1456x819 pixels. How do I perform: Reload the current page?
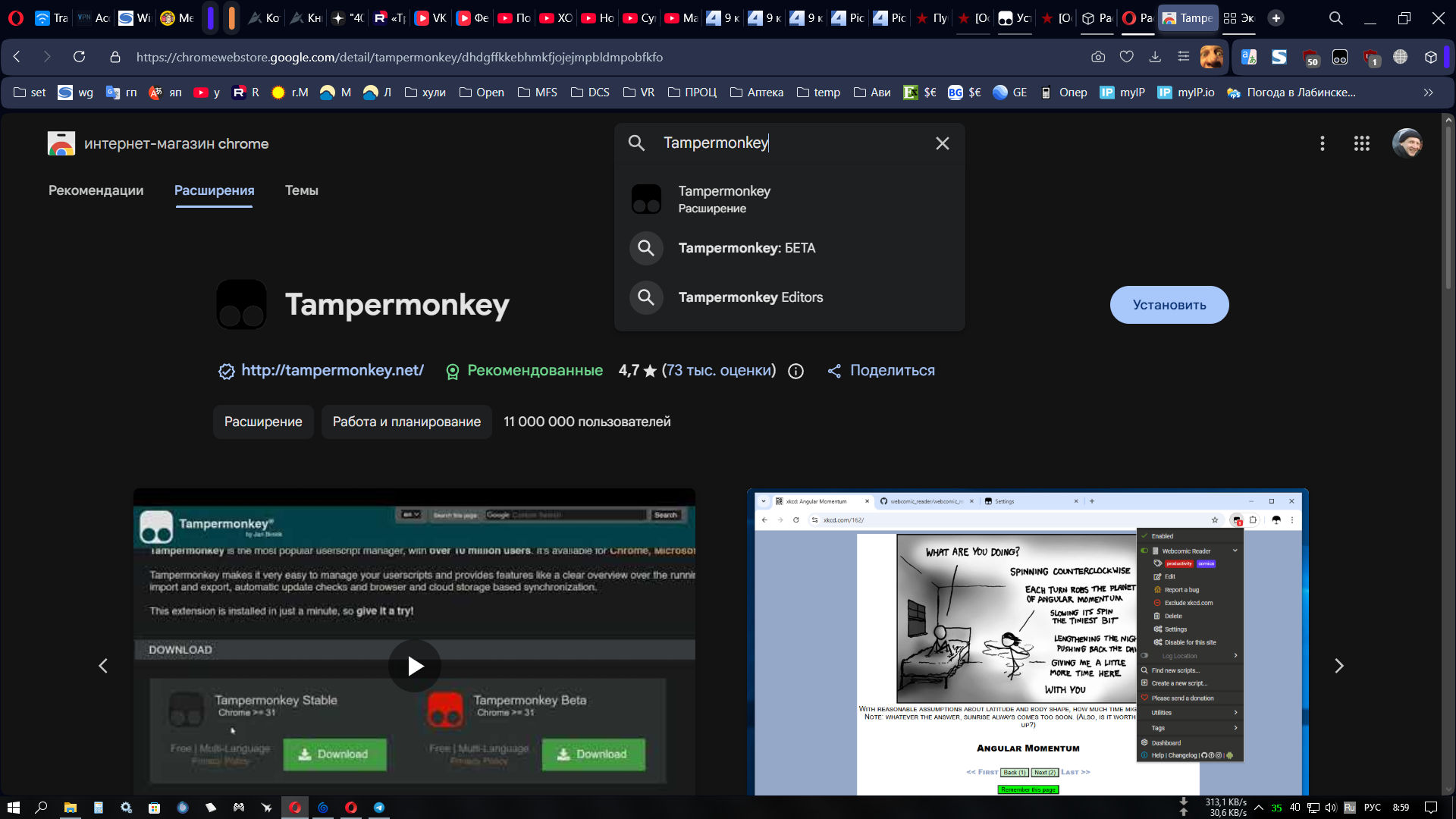click(x=79, y=57)
